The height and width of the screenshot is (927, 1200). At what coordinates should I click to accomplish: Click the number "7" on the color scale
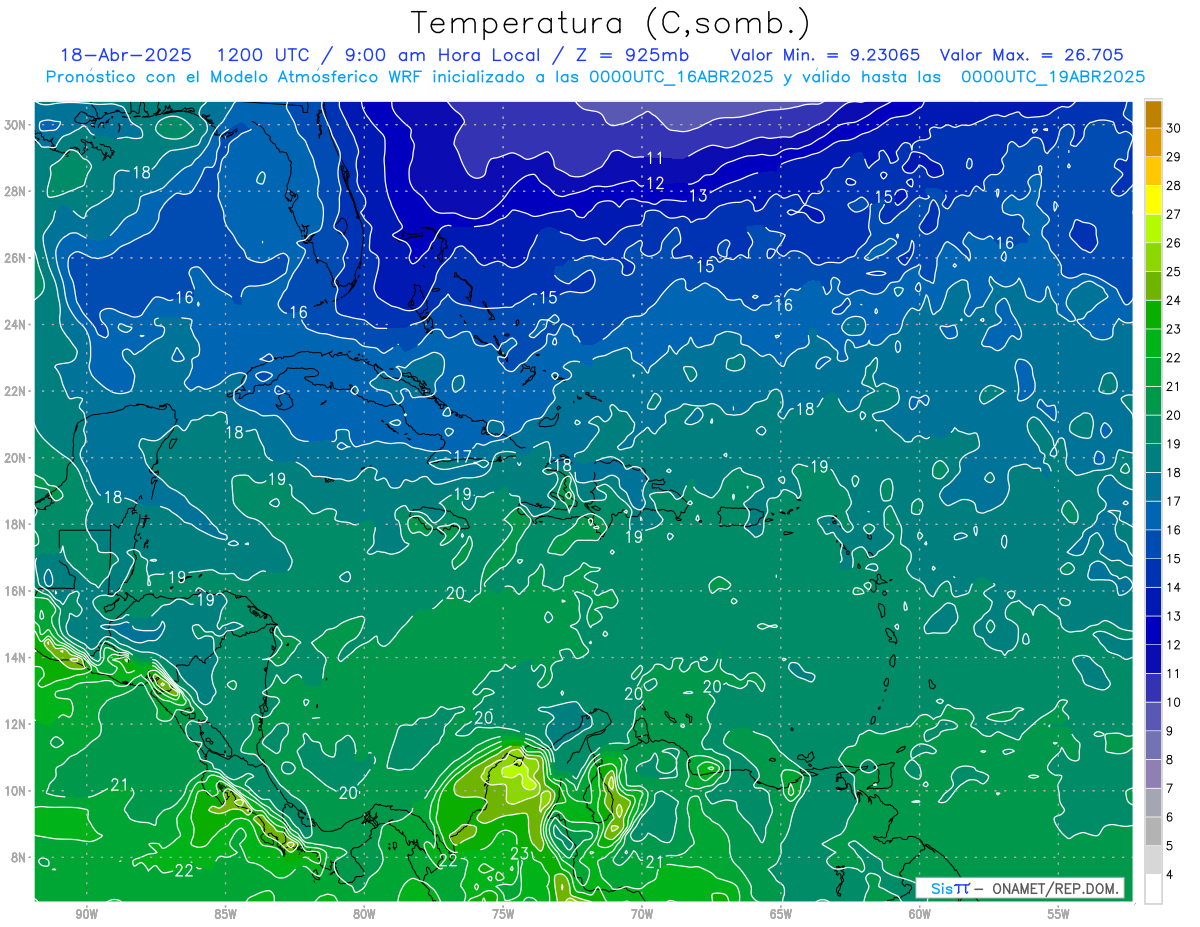(1171, 788)
